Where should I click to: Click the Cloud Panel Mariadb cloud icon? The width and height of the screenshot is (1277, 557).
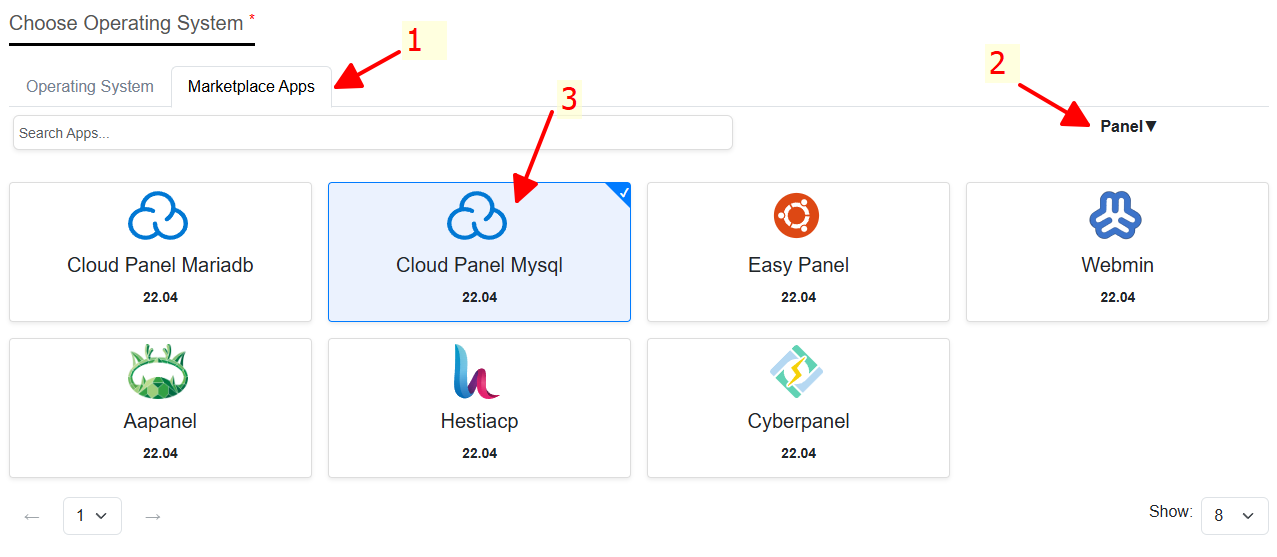coord(159,217)
